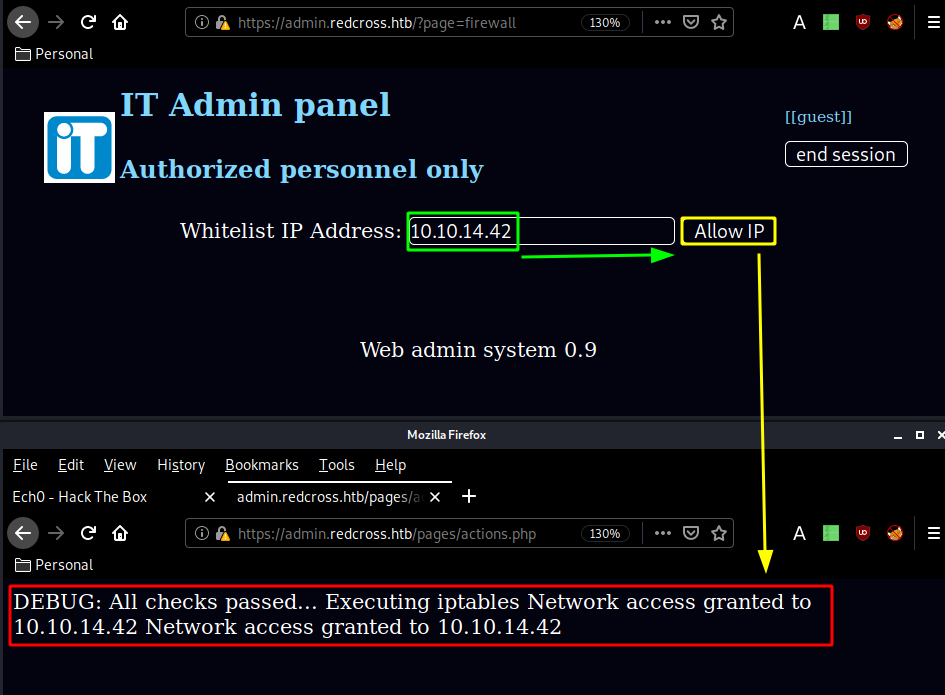The image size is (945, 695).
Task: Open the Tools menu
Action: pos(337,465)
